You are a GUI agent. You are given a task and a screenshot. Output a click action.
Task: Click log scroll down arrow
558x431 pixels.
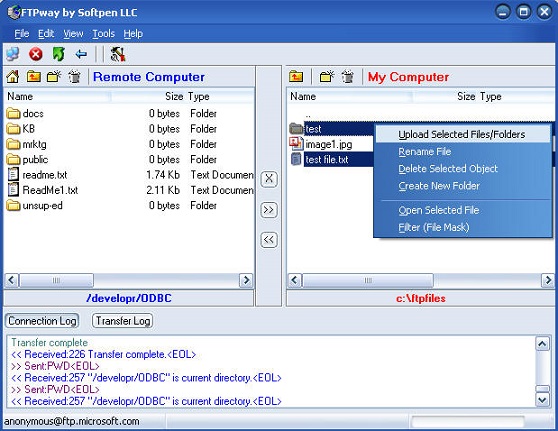542,400
